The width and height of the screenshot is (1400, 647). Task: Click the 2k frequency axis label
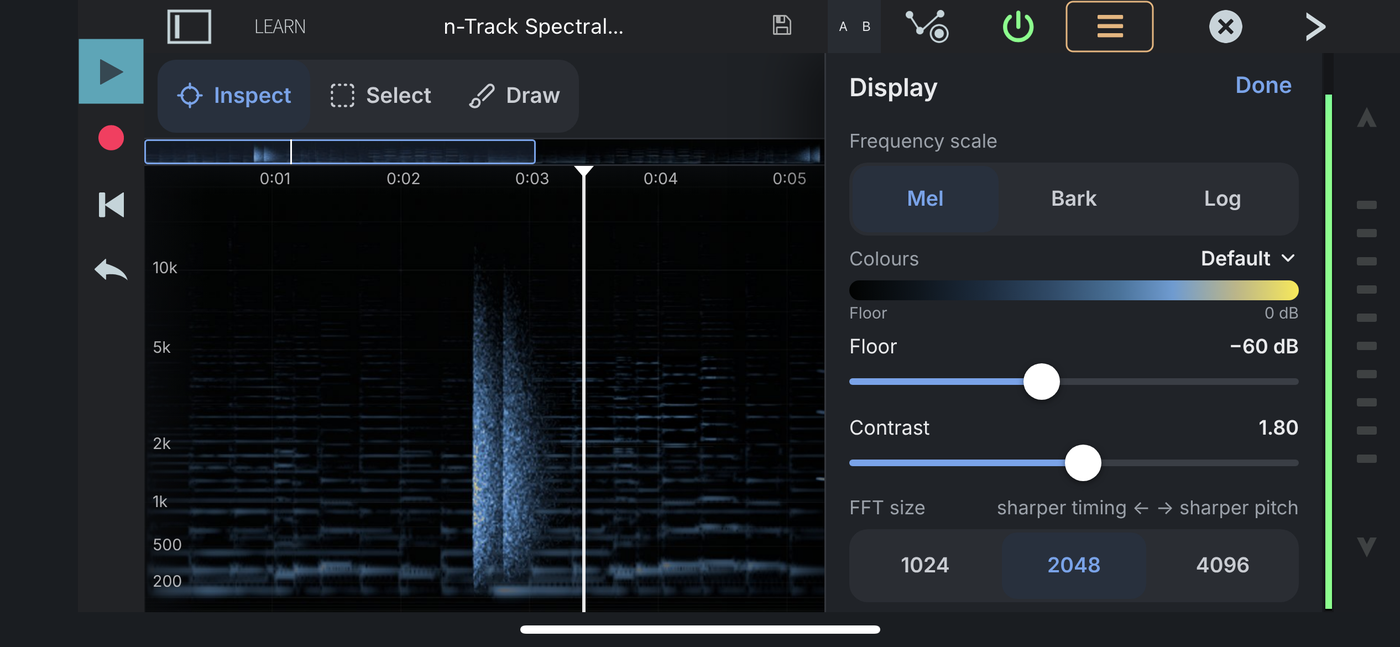coord(161,443)
